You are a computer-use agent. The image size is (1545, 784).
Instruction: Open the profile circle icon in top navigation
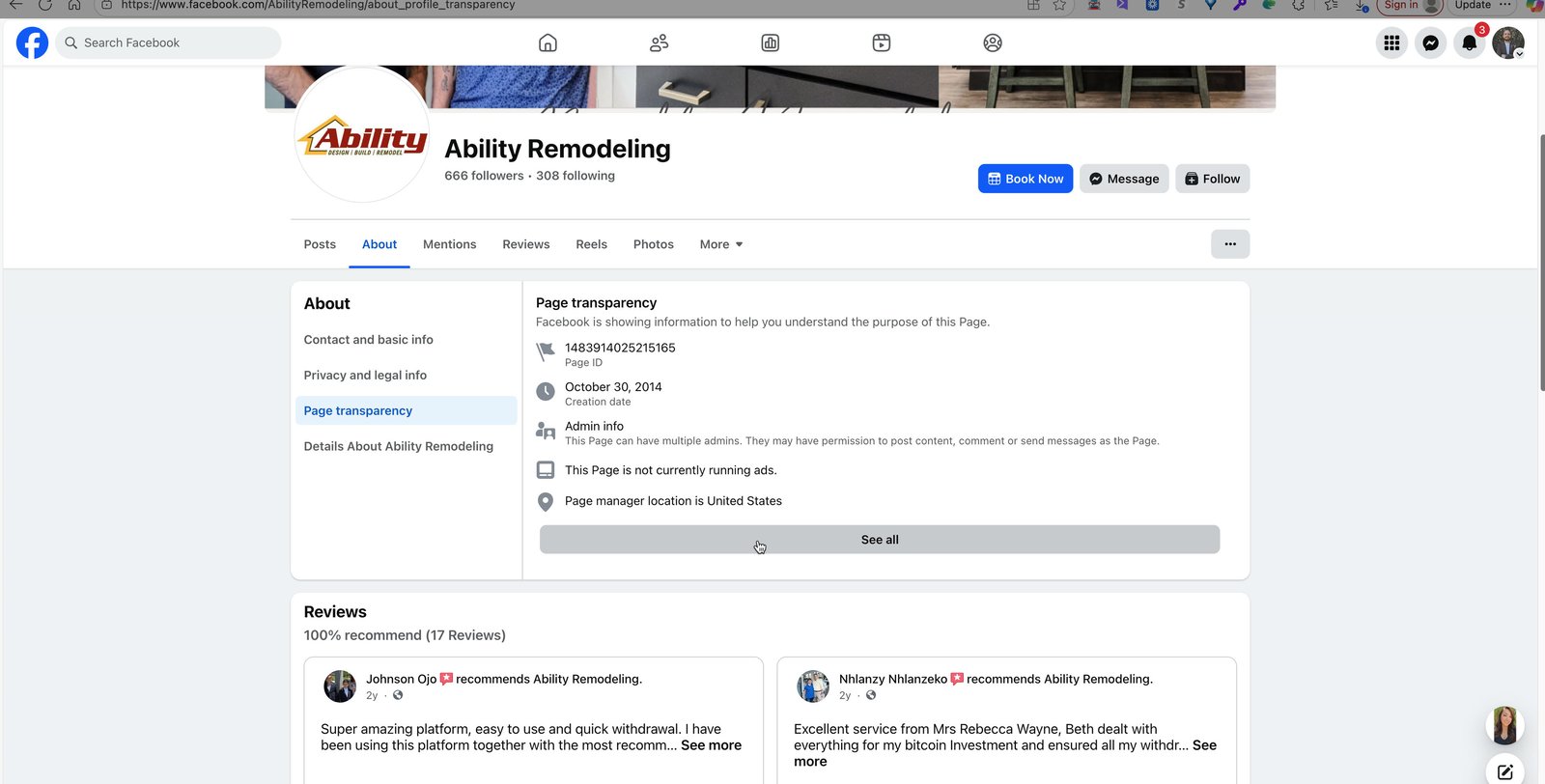(x=993, y=42)
